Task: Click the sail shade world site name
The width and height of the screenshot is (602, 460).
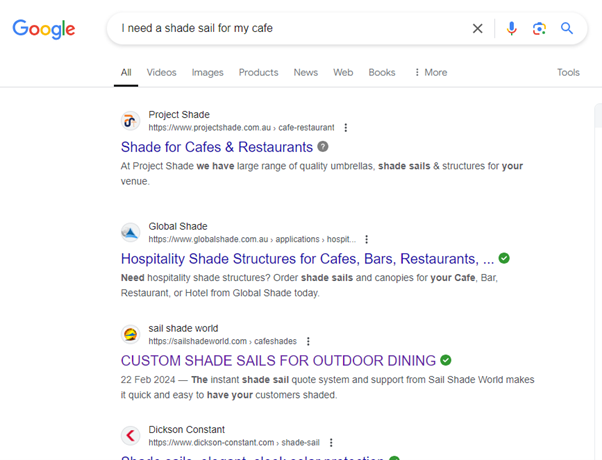Action: point(183,328)
